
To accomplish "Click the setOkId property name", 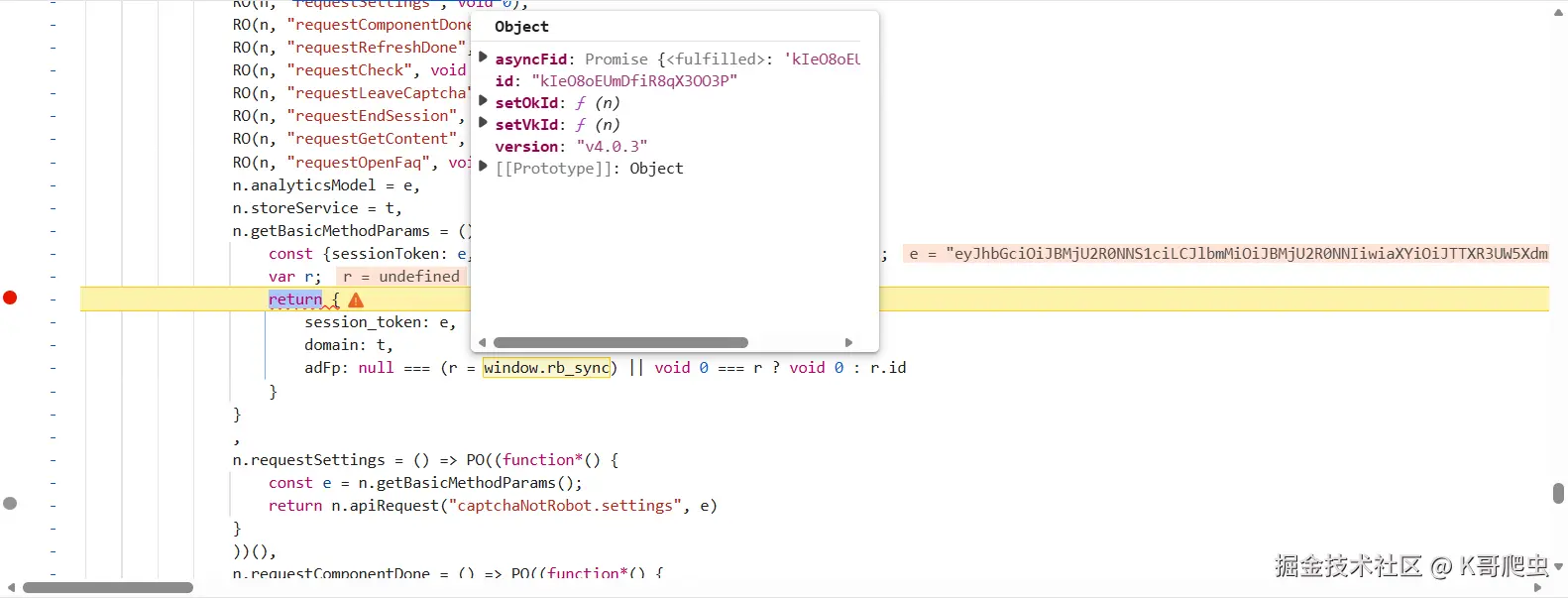I will click(526, 102).
